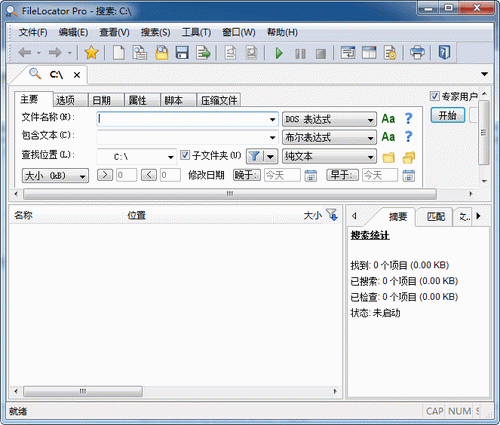Expand the C:\ look-in location dropdown

(171, 157)
